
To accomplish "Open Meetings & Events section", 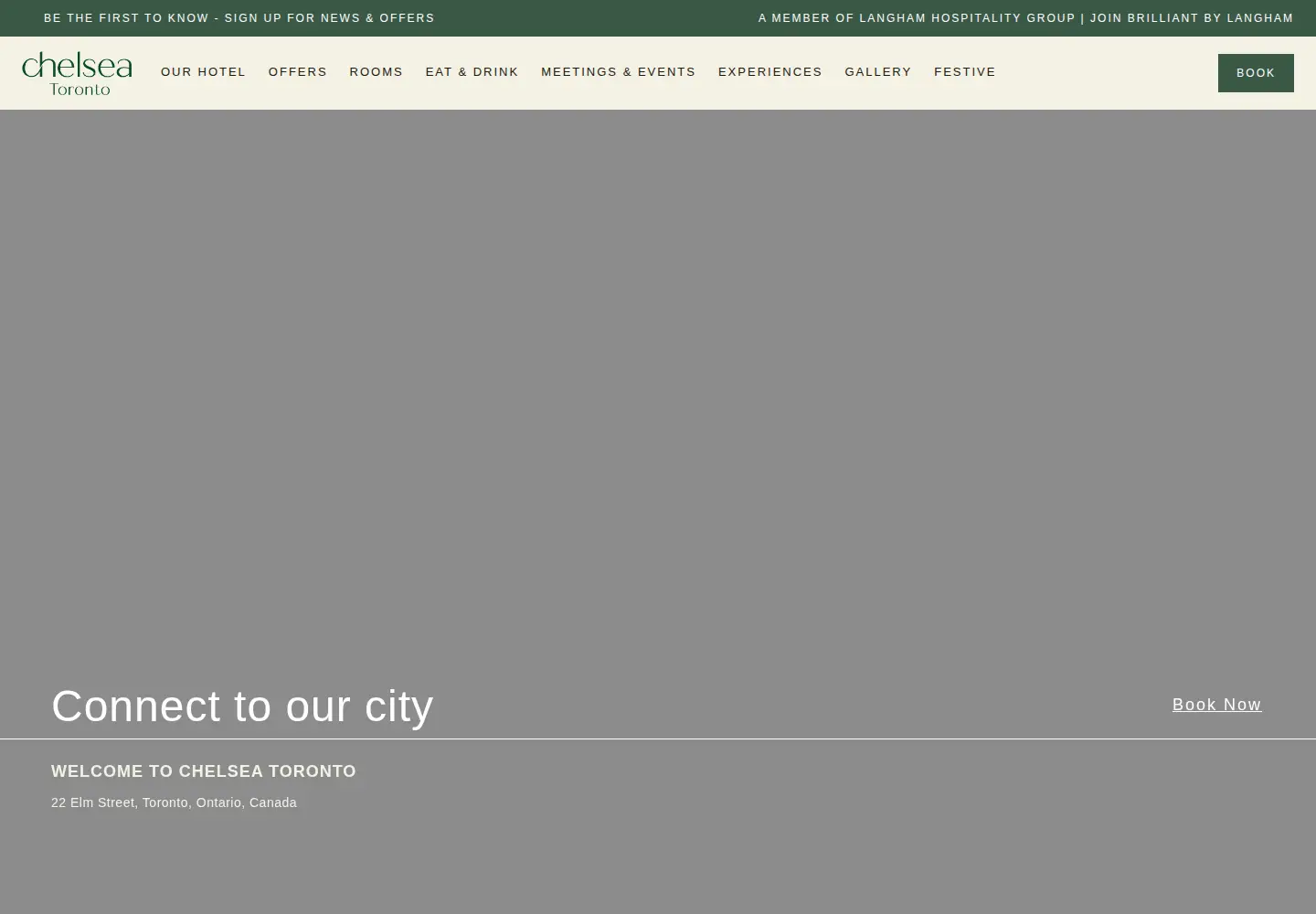I will coord(618,72).
